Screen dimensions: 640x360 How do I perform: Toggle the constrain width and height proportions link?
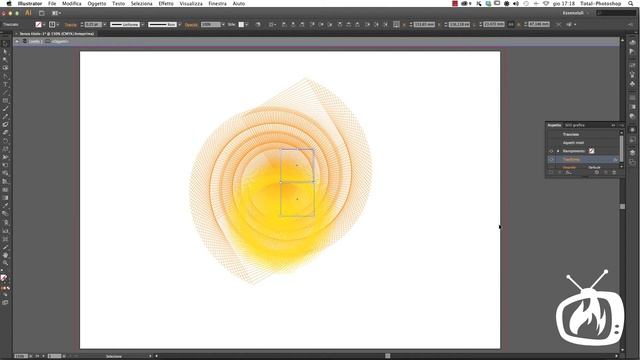(x=511, y=24)
